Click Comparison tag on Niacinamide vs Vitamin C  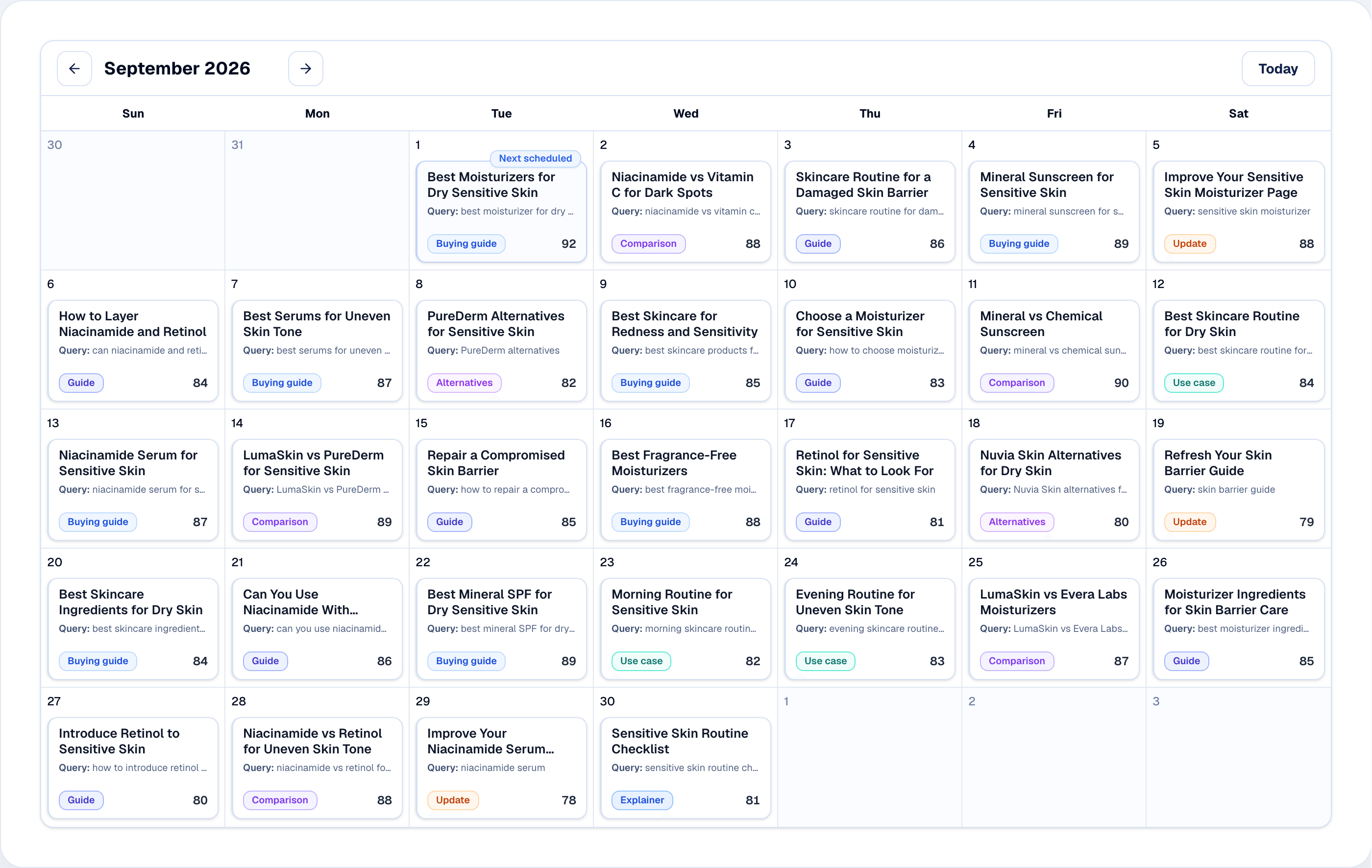648,243
